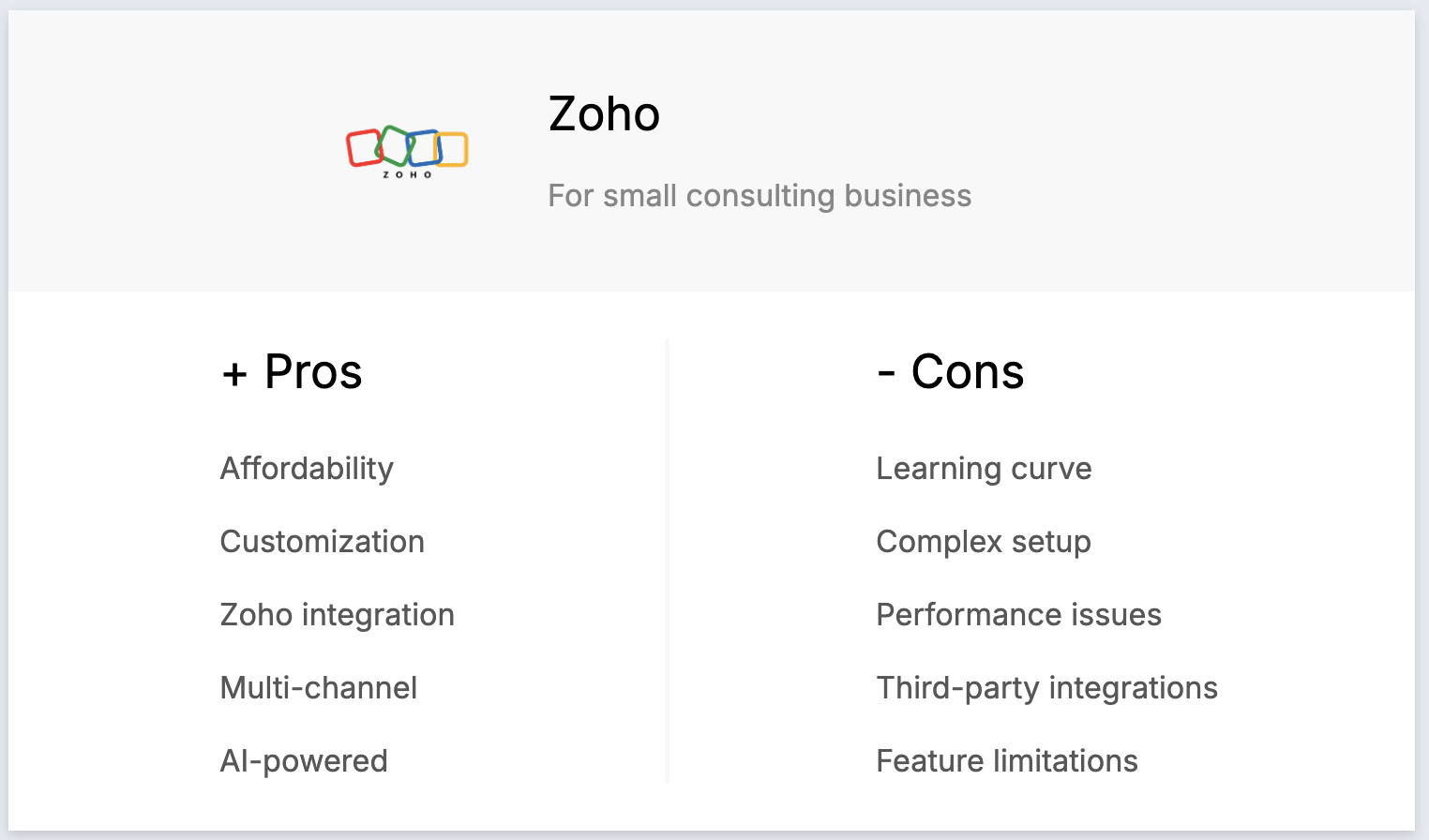1429x840 pixels.
Task: Click the Feature limitations con item
Action: [x=1006, y=760]
